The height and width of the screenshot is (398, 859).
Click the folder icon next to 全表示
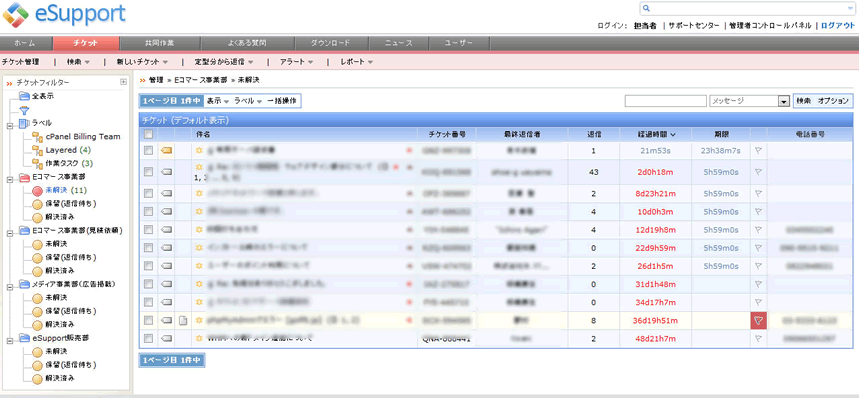(x=24, y=96)
